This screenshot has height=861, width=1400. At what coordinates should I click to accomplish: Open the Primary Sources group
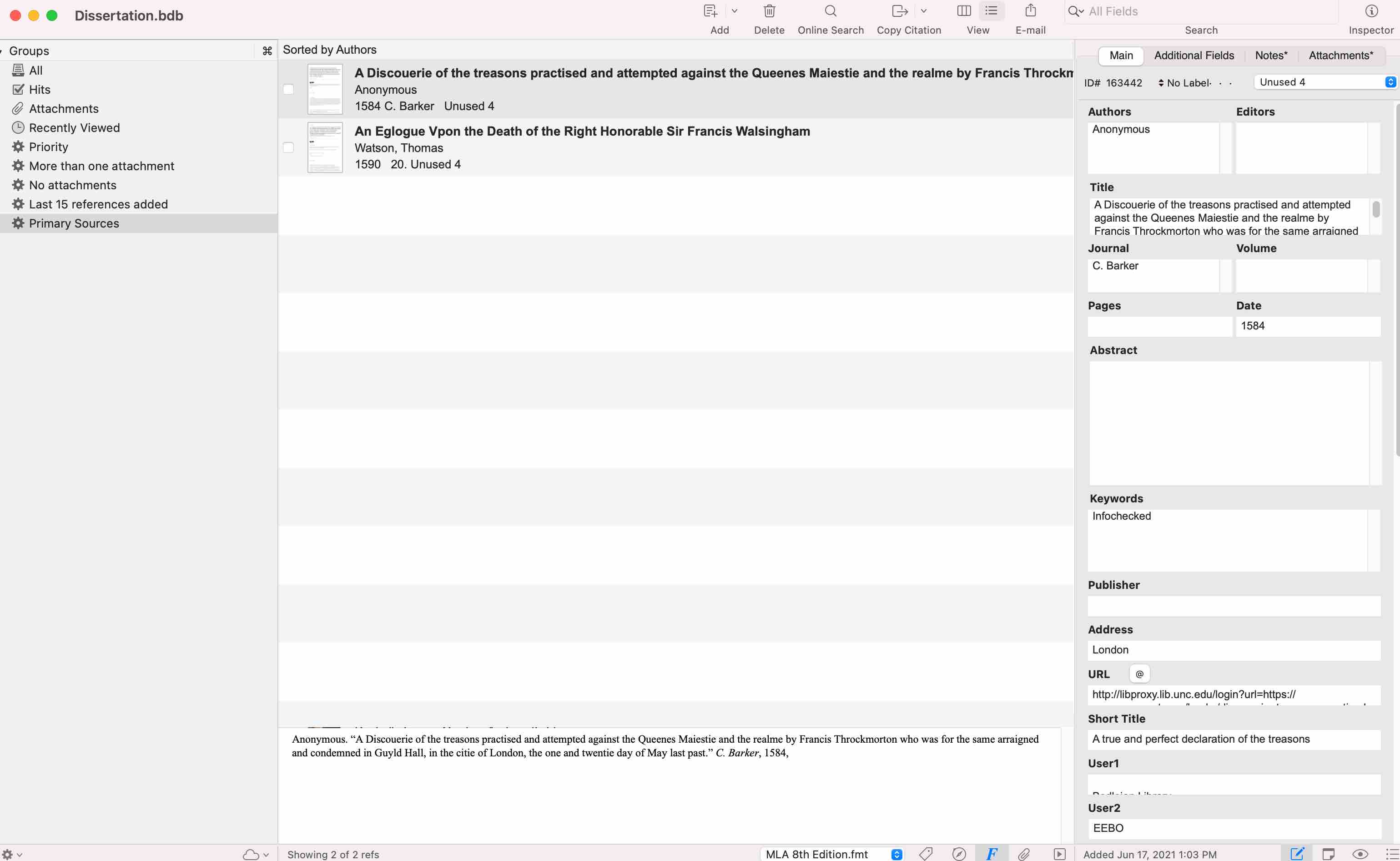click(74, 223)
